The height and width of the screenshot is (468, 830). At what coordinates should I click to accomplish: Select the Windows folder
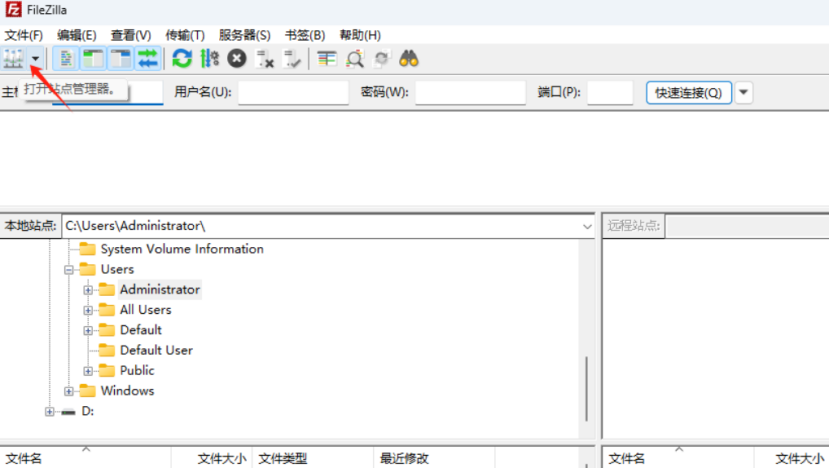128,391
